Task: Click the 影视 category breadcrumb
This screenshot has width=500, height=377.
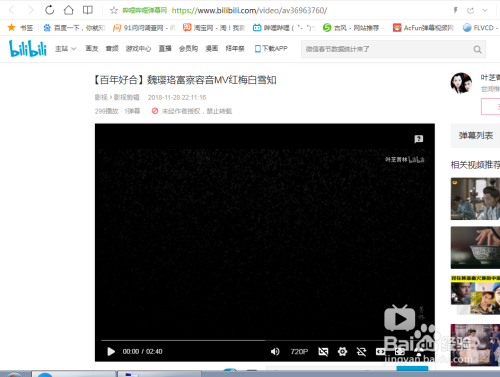Action: click(x=101, y=97)
